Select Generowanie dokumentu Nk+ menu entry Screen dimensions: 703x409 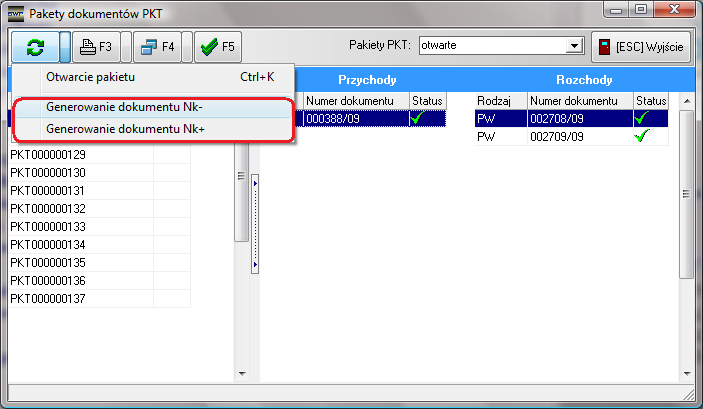[124, 127]
